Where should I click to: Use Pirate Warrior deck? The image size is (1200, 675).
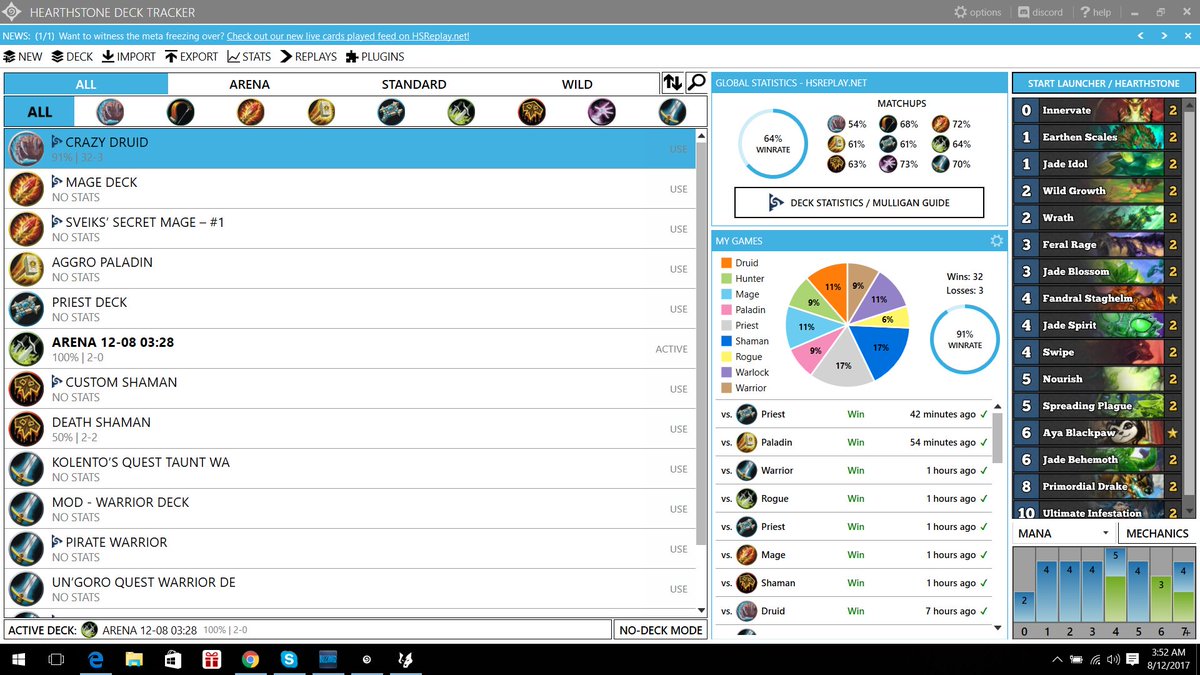pyautogui.click(x=679, y=549)
